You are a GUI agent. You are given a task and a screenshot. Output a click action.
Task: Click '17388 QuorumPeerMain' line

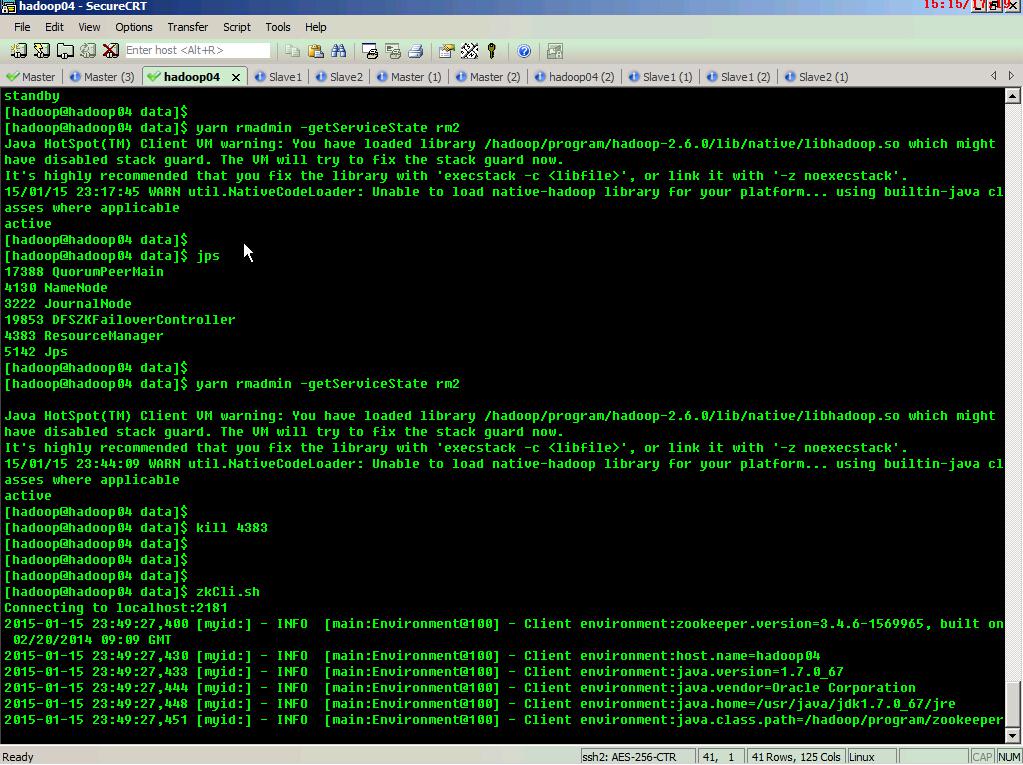pyautogui.click(x=84, y=272)
